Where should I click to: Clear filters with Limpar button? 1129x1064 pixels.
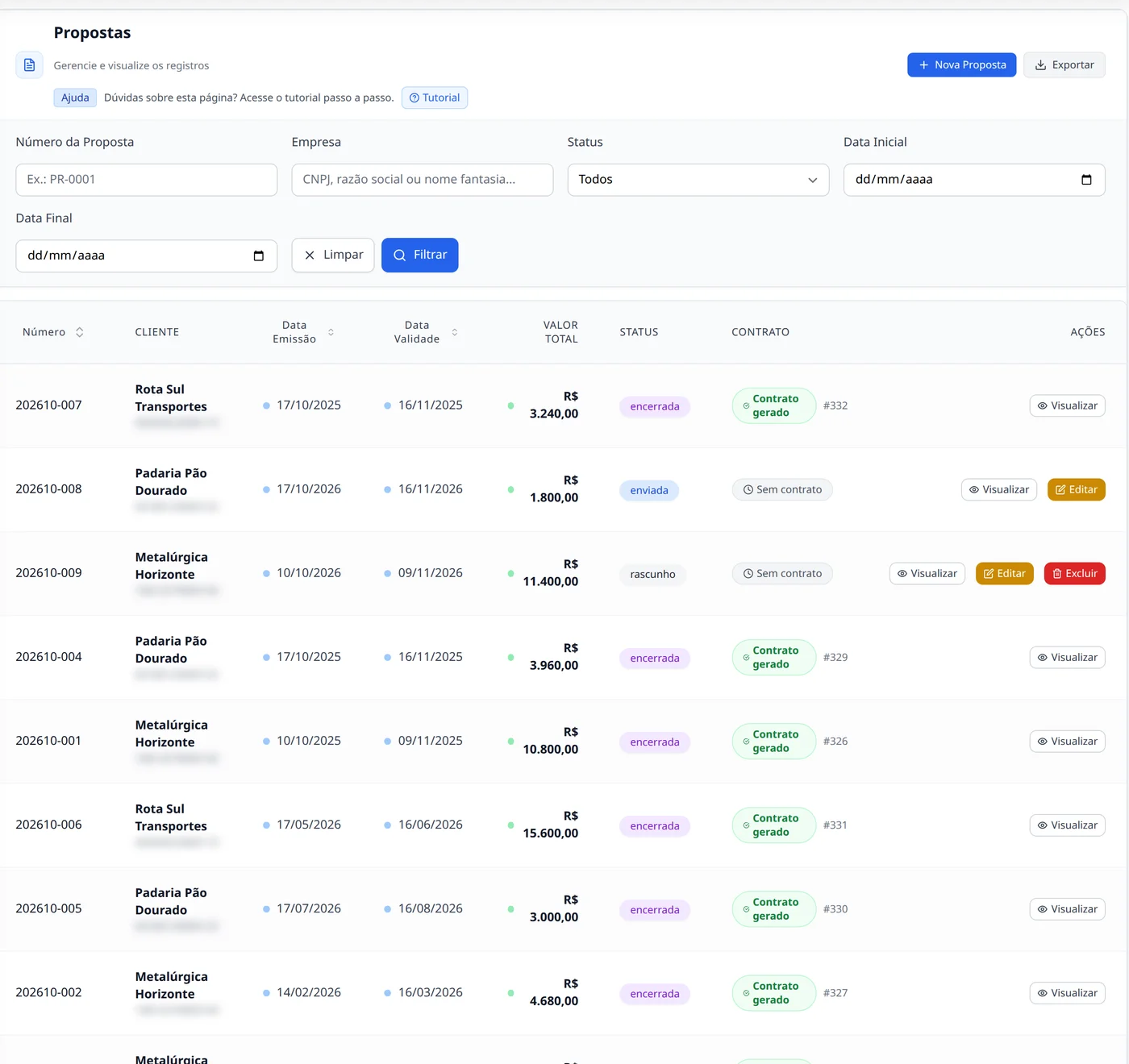(333, 255)
